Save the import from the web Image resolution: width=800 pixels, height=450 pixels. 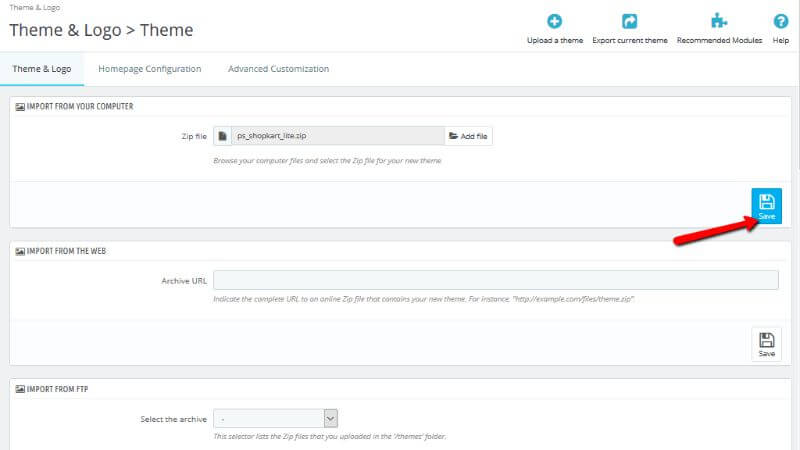766,344
